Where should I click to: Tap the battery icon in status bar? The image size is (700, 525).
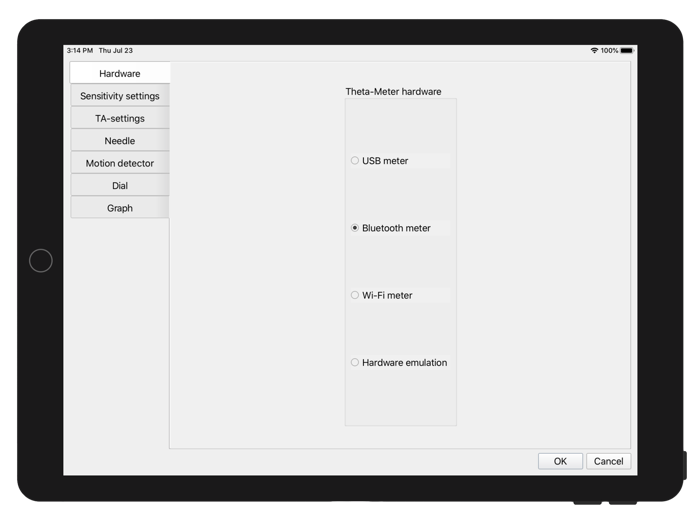point(627,50)
